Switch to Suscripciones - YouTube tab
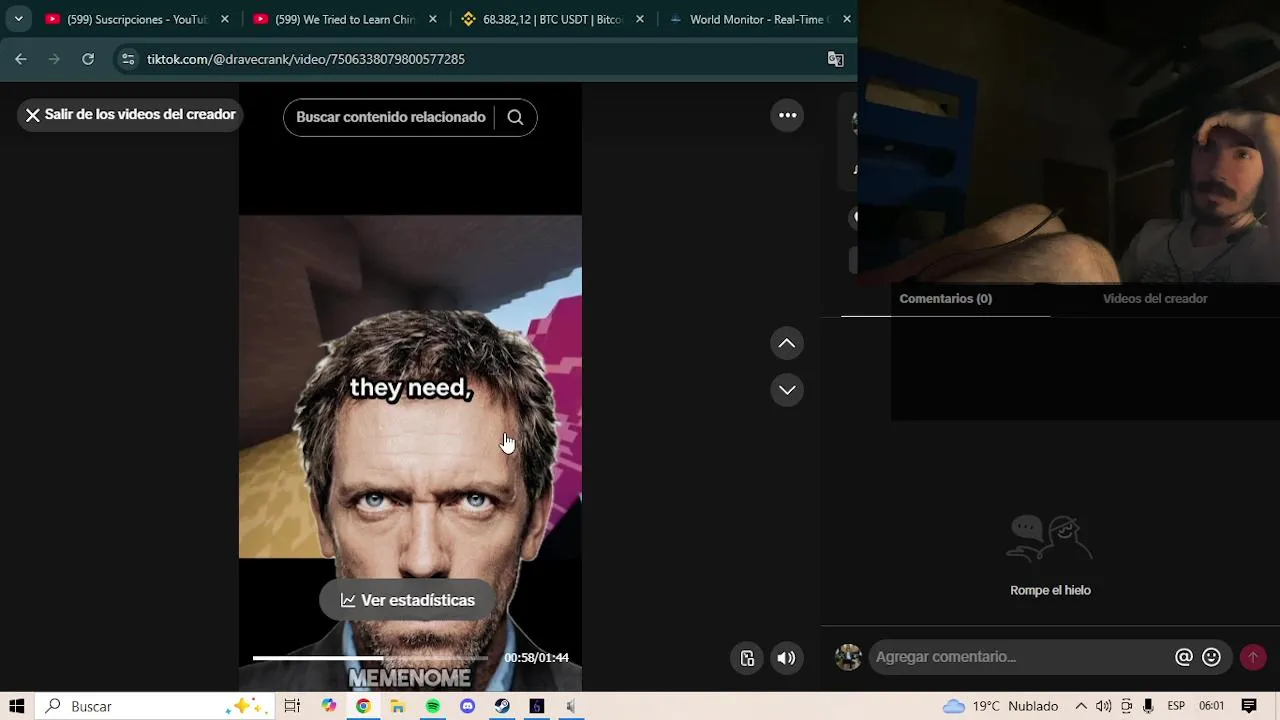1280x720 pixels. coord(126,19)
